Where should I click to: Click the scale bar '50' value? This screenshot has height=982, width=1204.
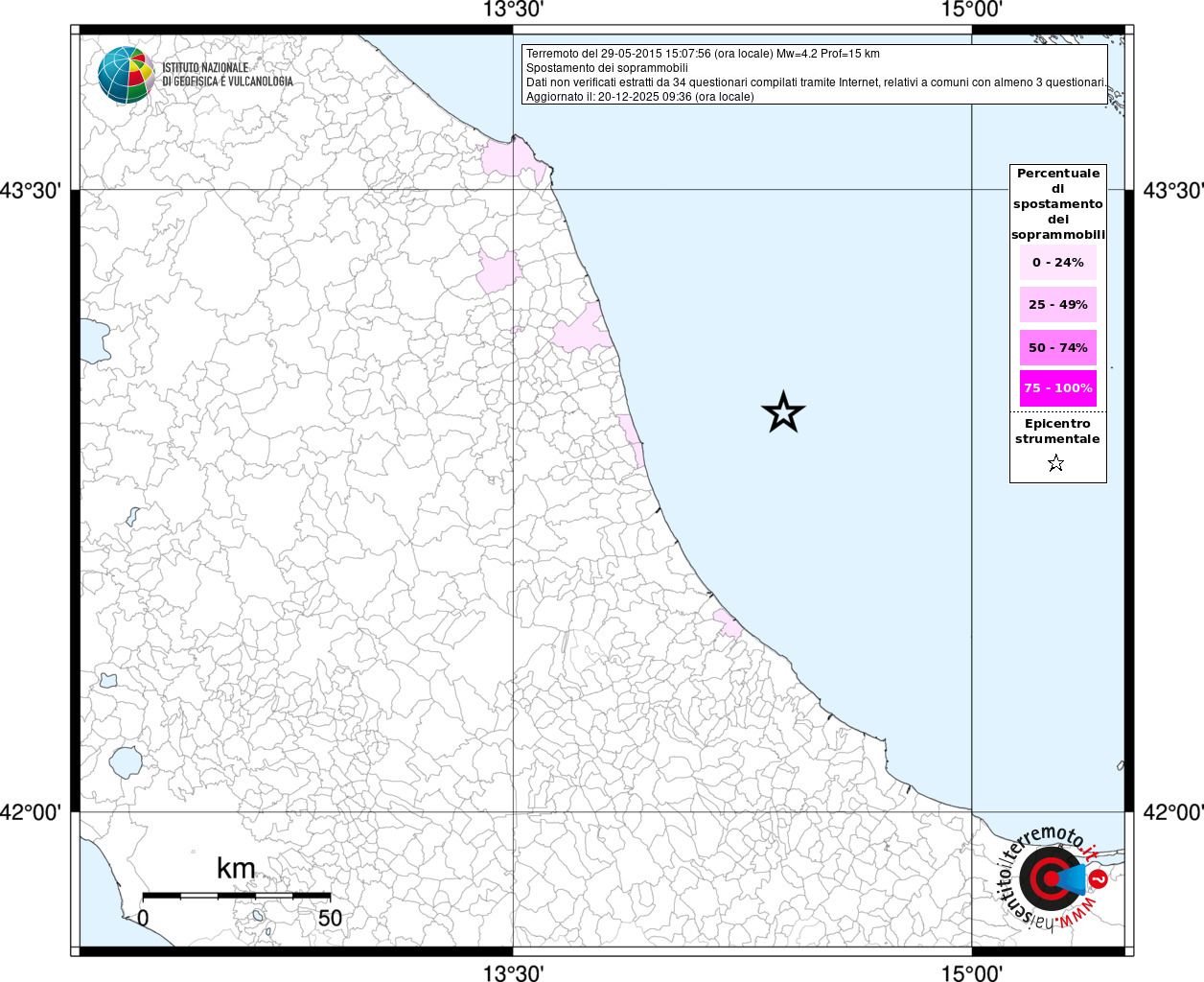(330, 918)
